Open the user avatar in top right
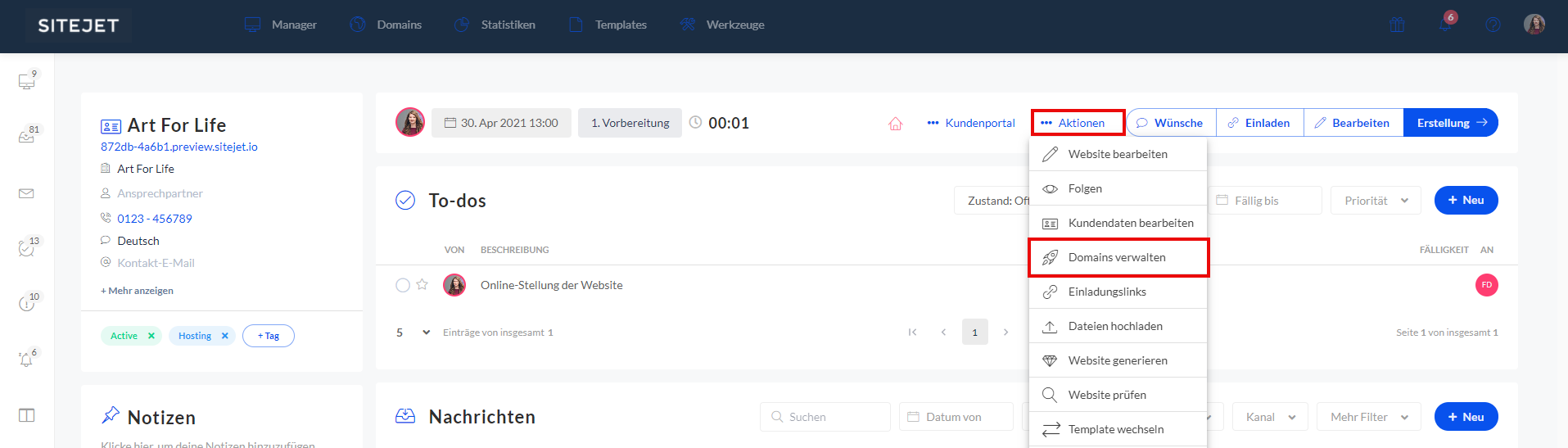The image size is (1568, 448). [x=1534, y=25]
